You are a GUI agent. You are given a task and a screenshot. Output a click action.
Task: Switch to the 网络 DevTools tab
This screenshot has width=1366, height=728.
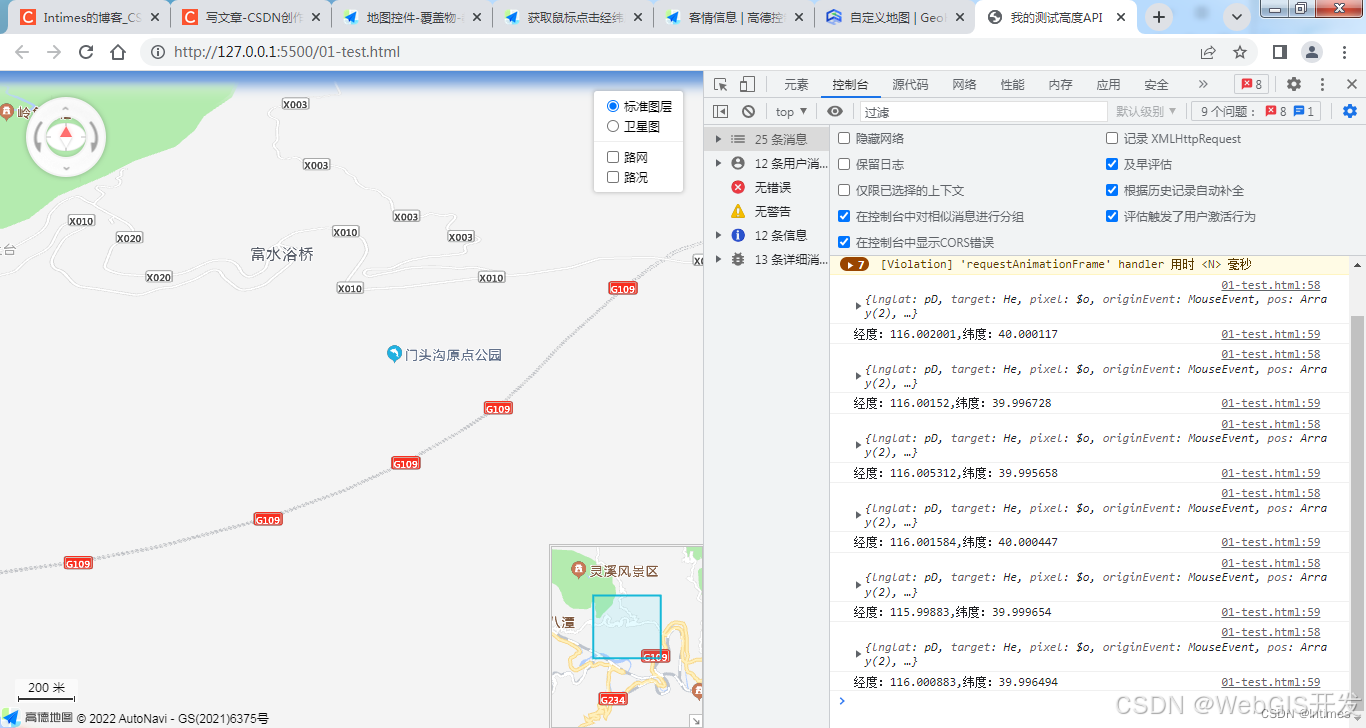tap(964, 85)
